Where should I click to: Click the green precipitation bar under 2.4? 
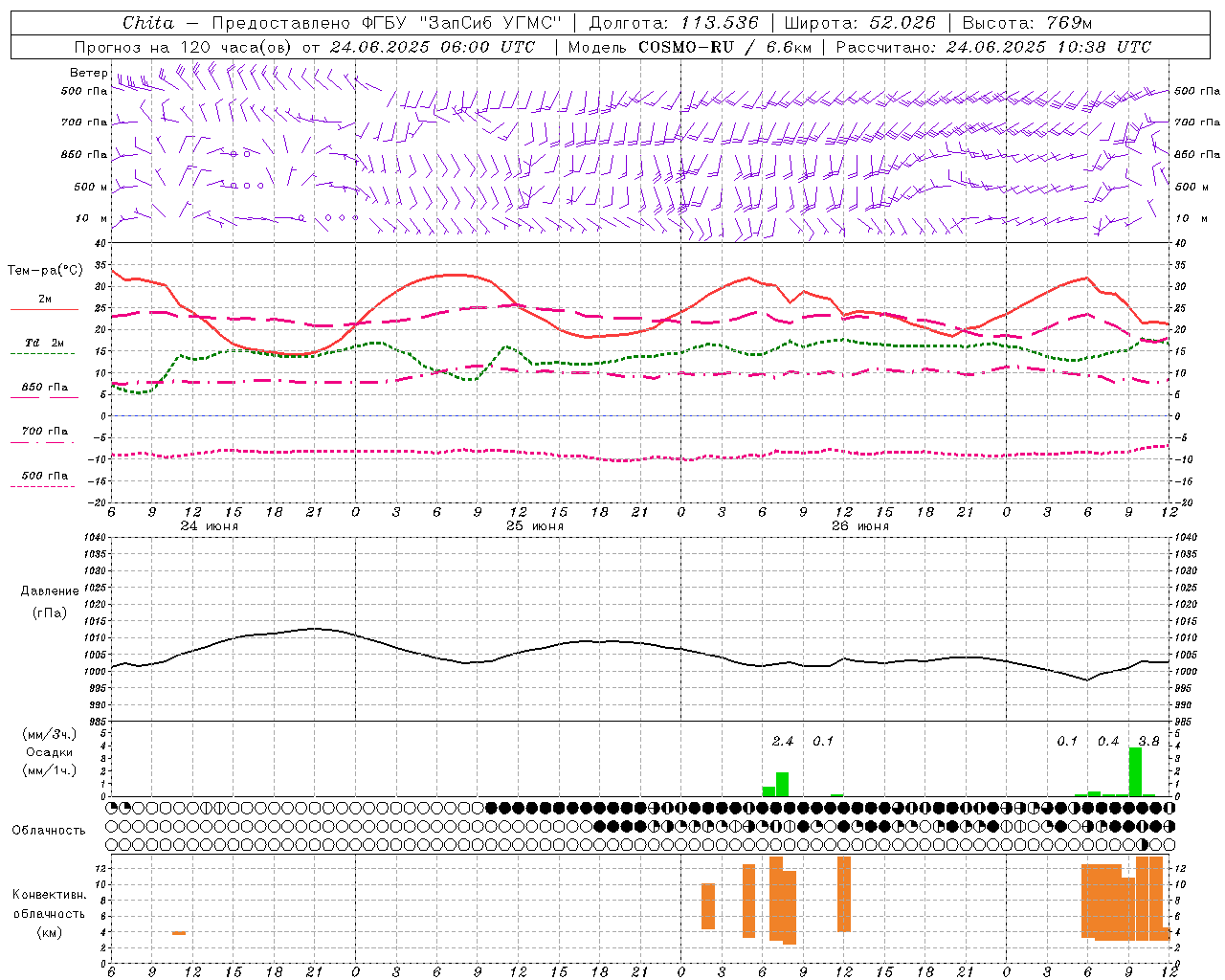pos(782,784)
